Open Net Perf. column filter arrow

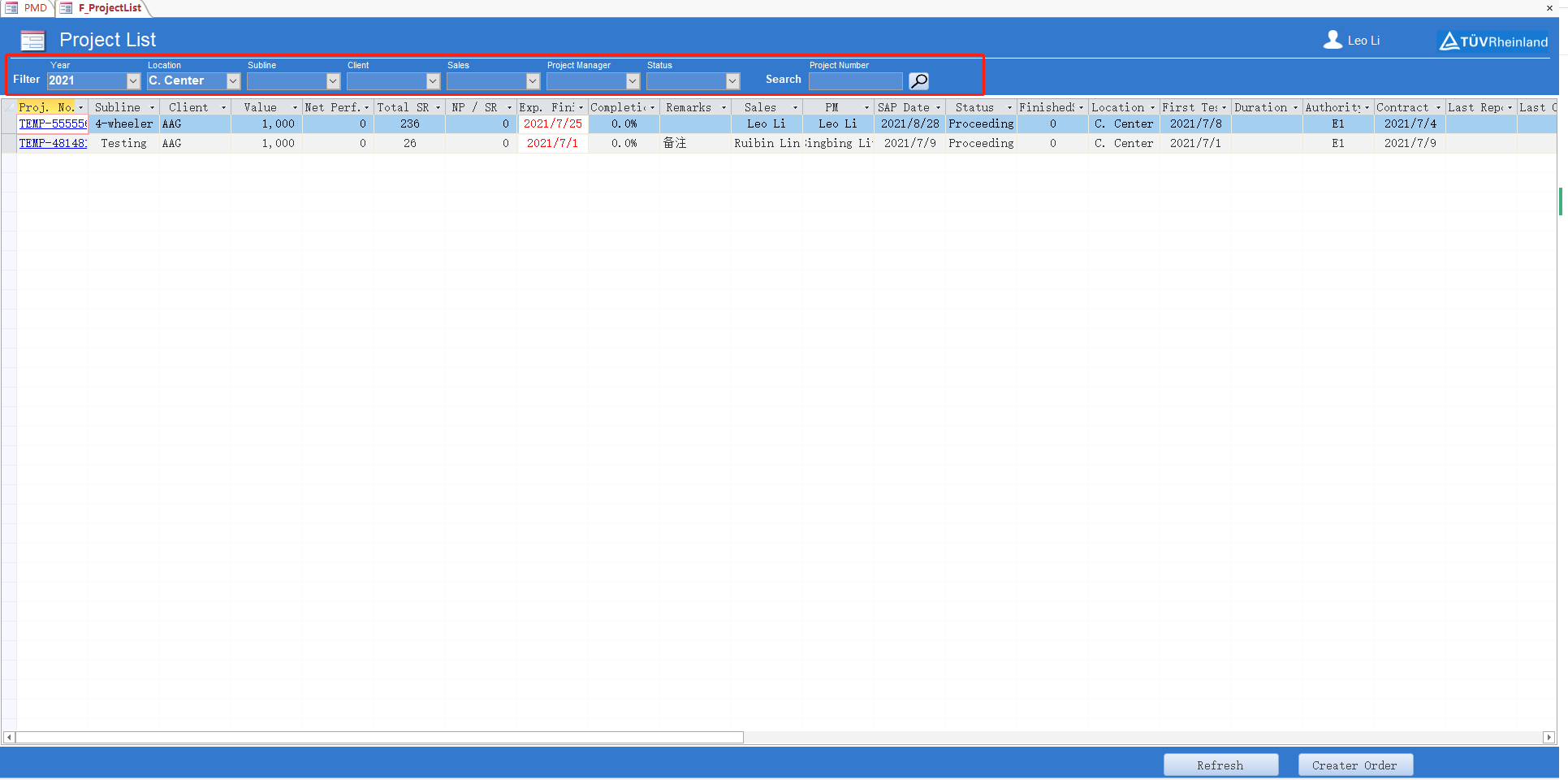tap(366, 107)
